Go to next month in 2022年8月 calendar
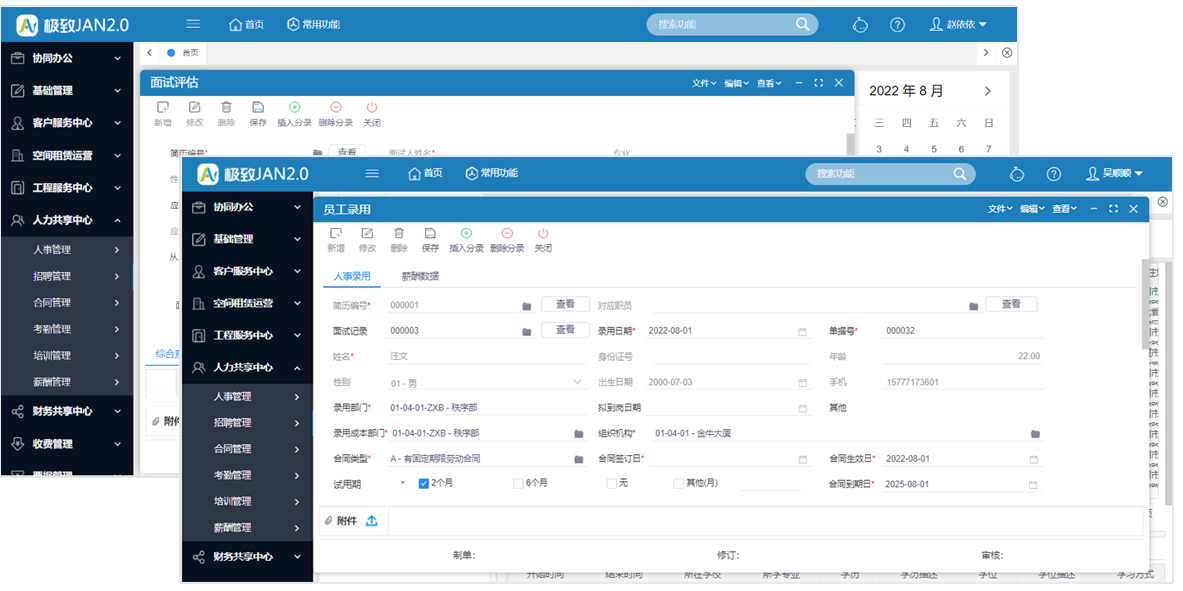1183x591 pixels. (x=988, y=91)
